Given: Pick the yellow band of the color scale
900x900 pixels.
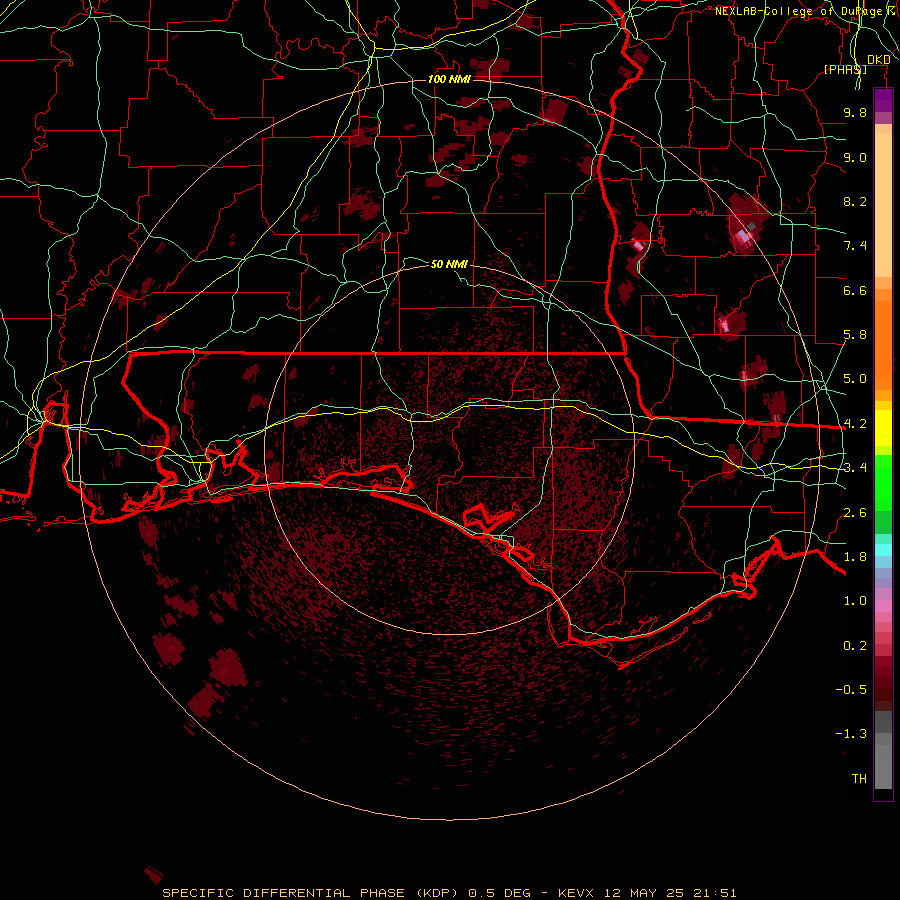Looking at the screenshot, I should point(883,428).
